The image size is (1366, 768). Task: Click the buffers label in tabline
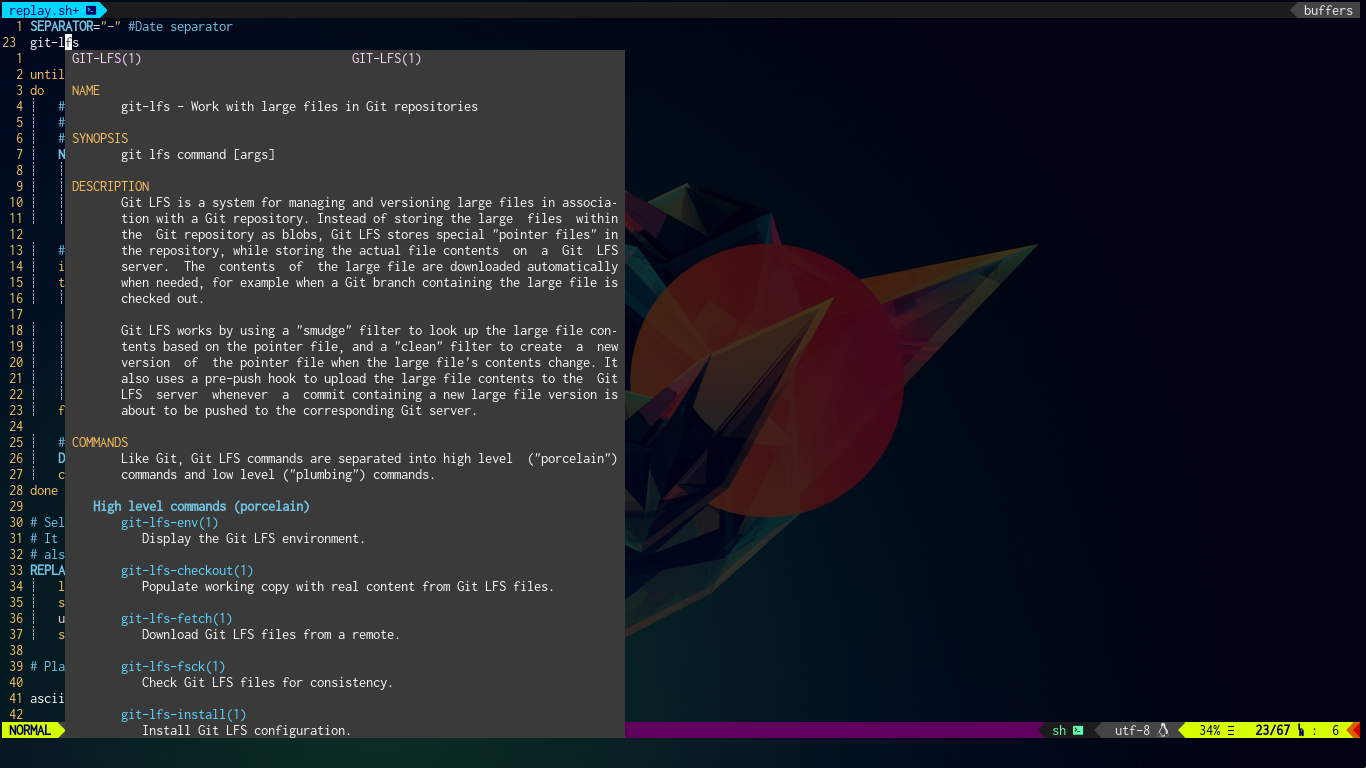[x=1328, y=10]
